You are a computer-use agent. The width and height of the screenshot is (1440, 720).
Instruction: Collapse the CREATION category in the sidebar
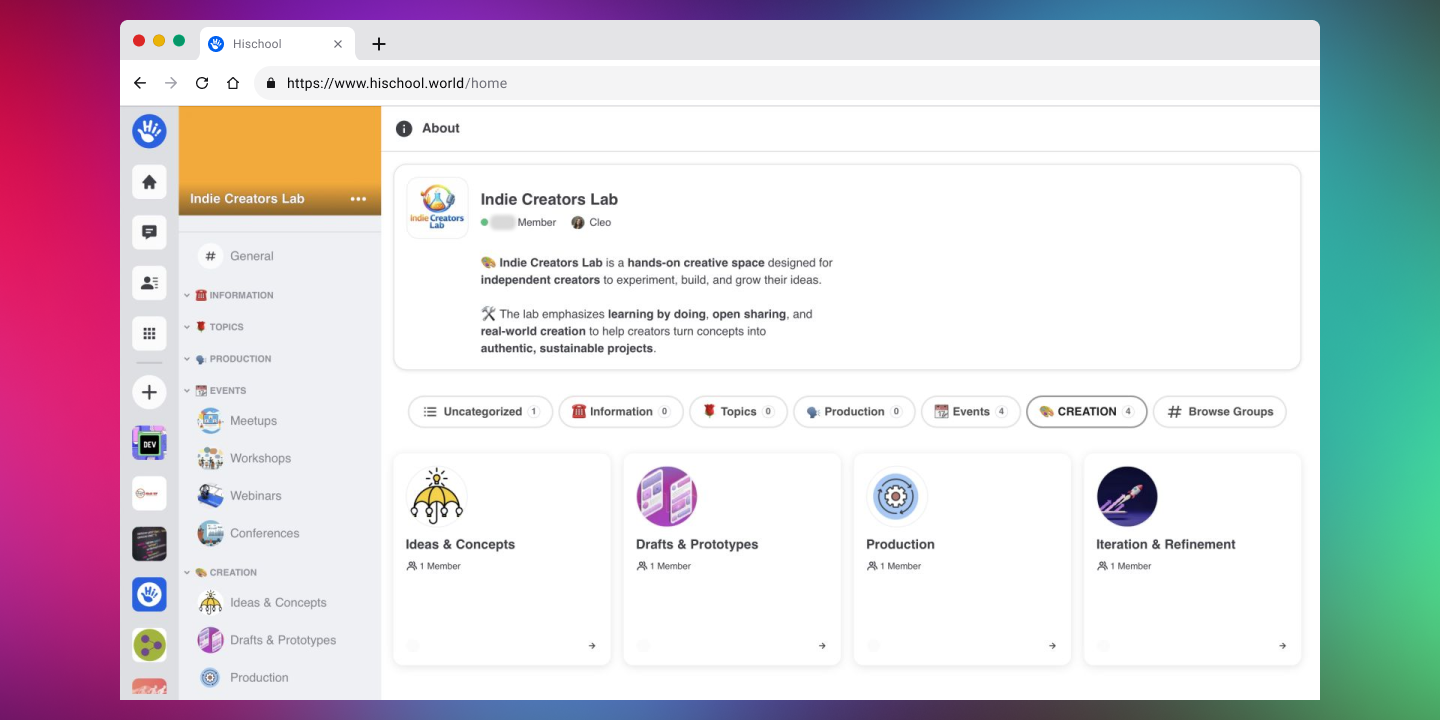(187, 573)
